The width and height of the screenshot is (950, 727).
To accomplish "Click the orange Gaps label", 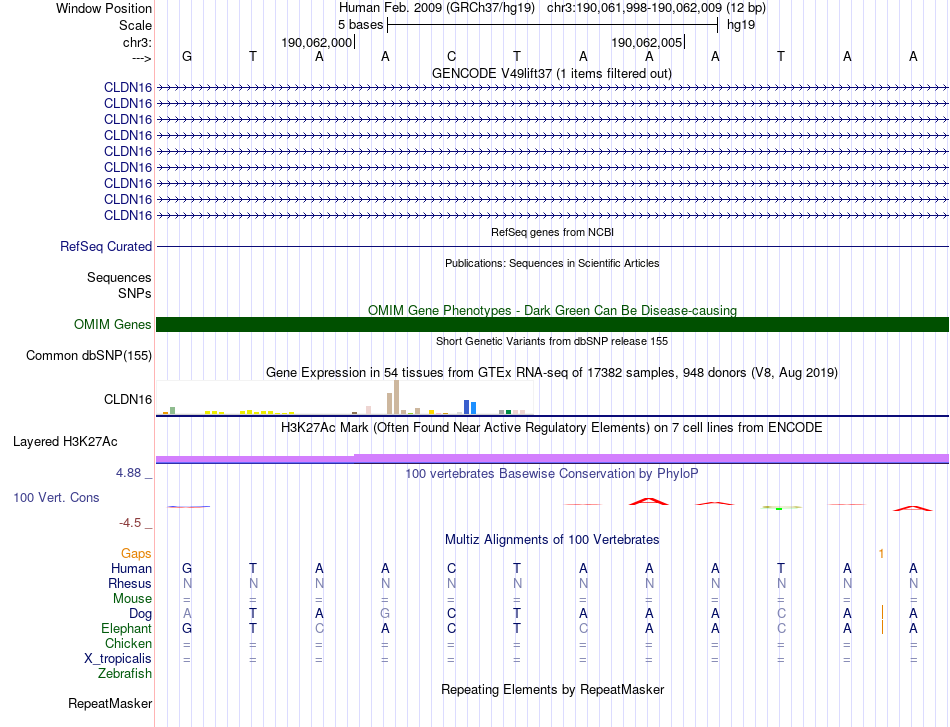I will (136, 553).
